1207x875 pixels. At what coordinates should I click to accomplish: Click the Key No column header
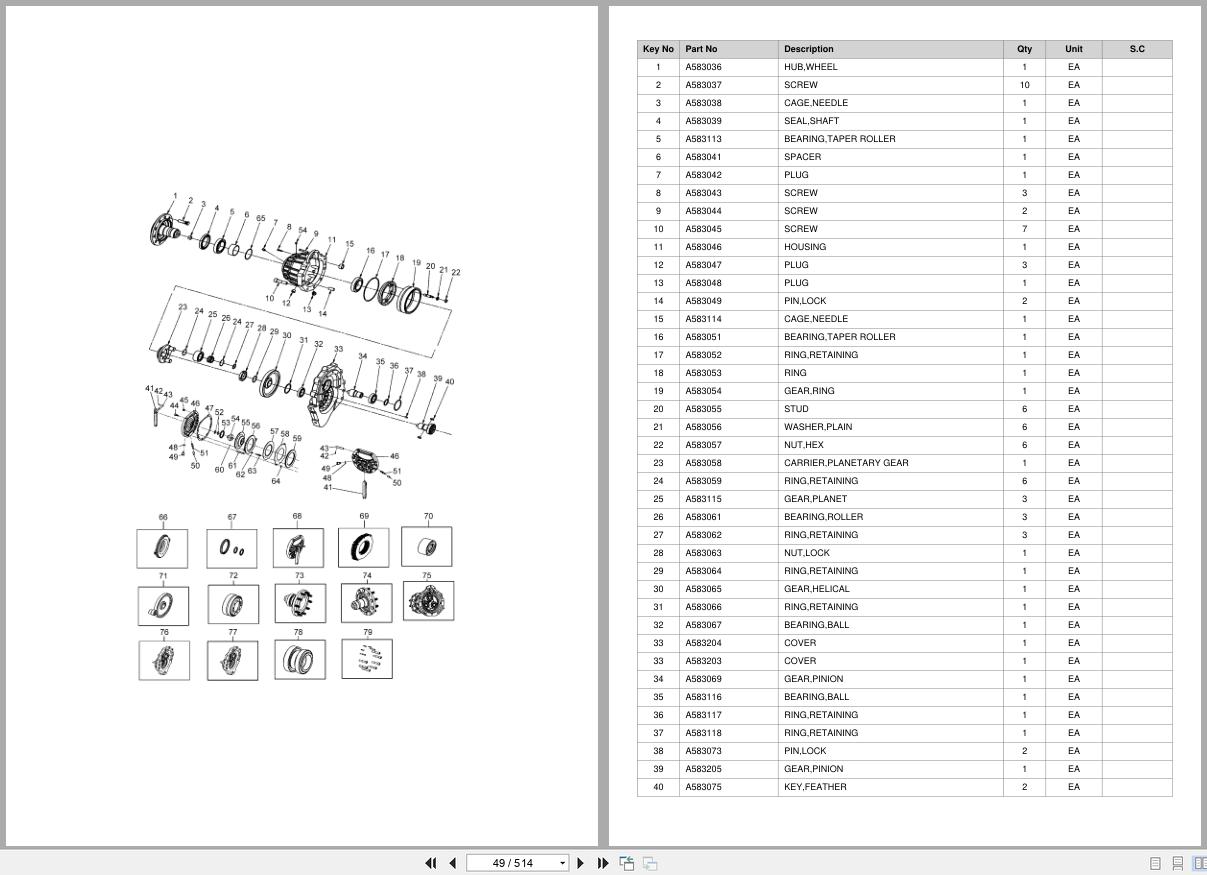(658, 49)
